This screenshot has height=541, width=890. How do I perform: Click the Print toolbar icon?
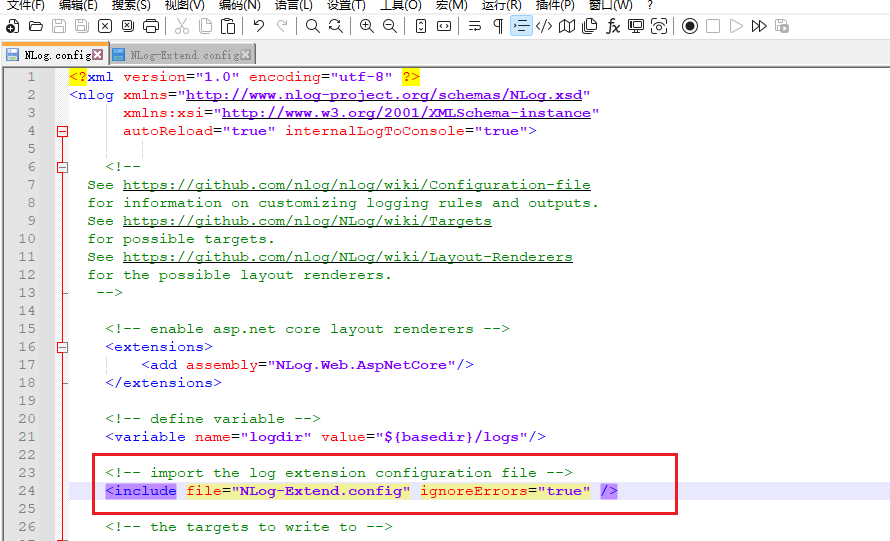click(x=151, y=26)
